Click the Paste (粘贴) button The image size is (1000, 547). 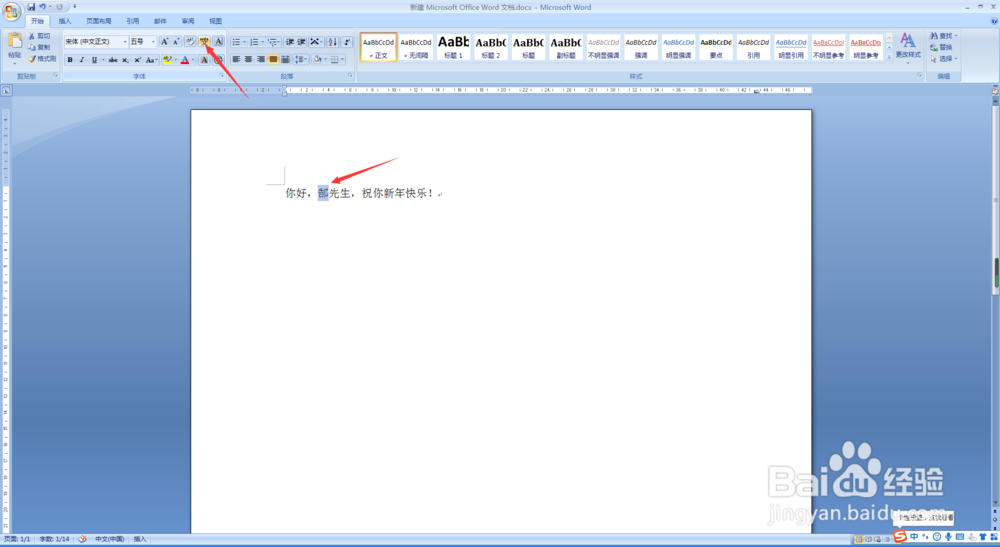point(15,48)
